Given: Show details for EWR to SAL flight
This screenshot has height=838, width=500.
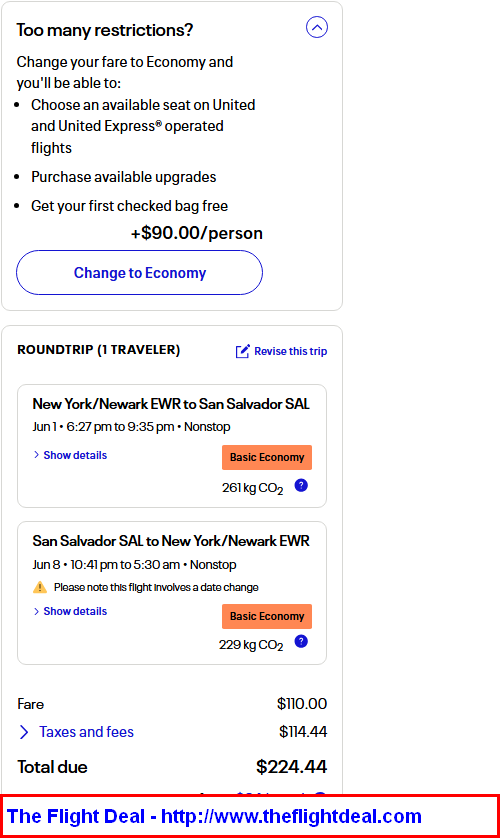Looking at the screenshot, I should pyautogui.click(x=75, y=455).
